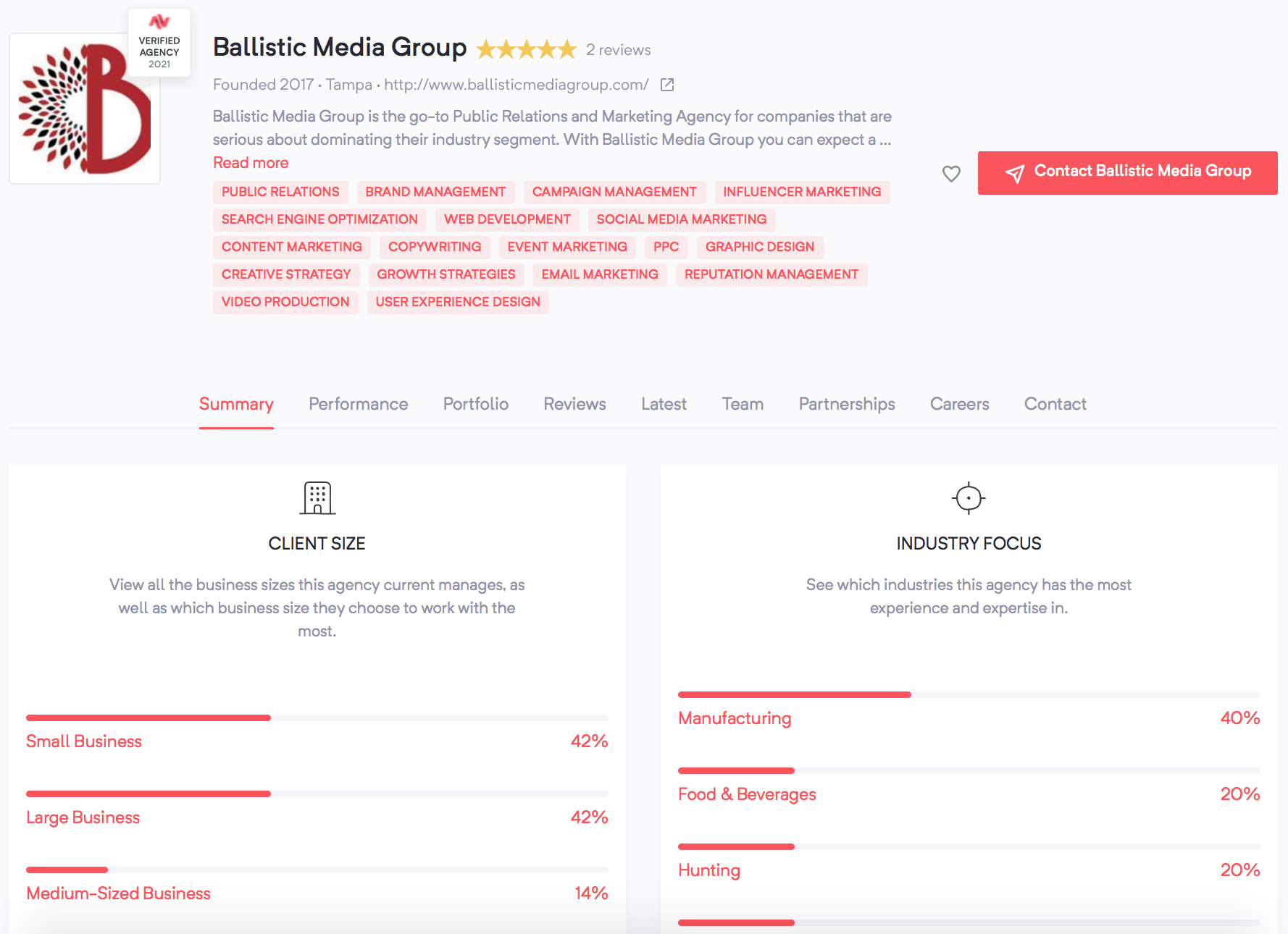Click the PPC tag
The image size is (1288, 934).
666,247
